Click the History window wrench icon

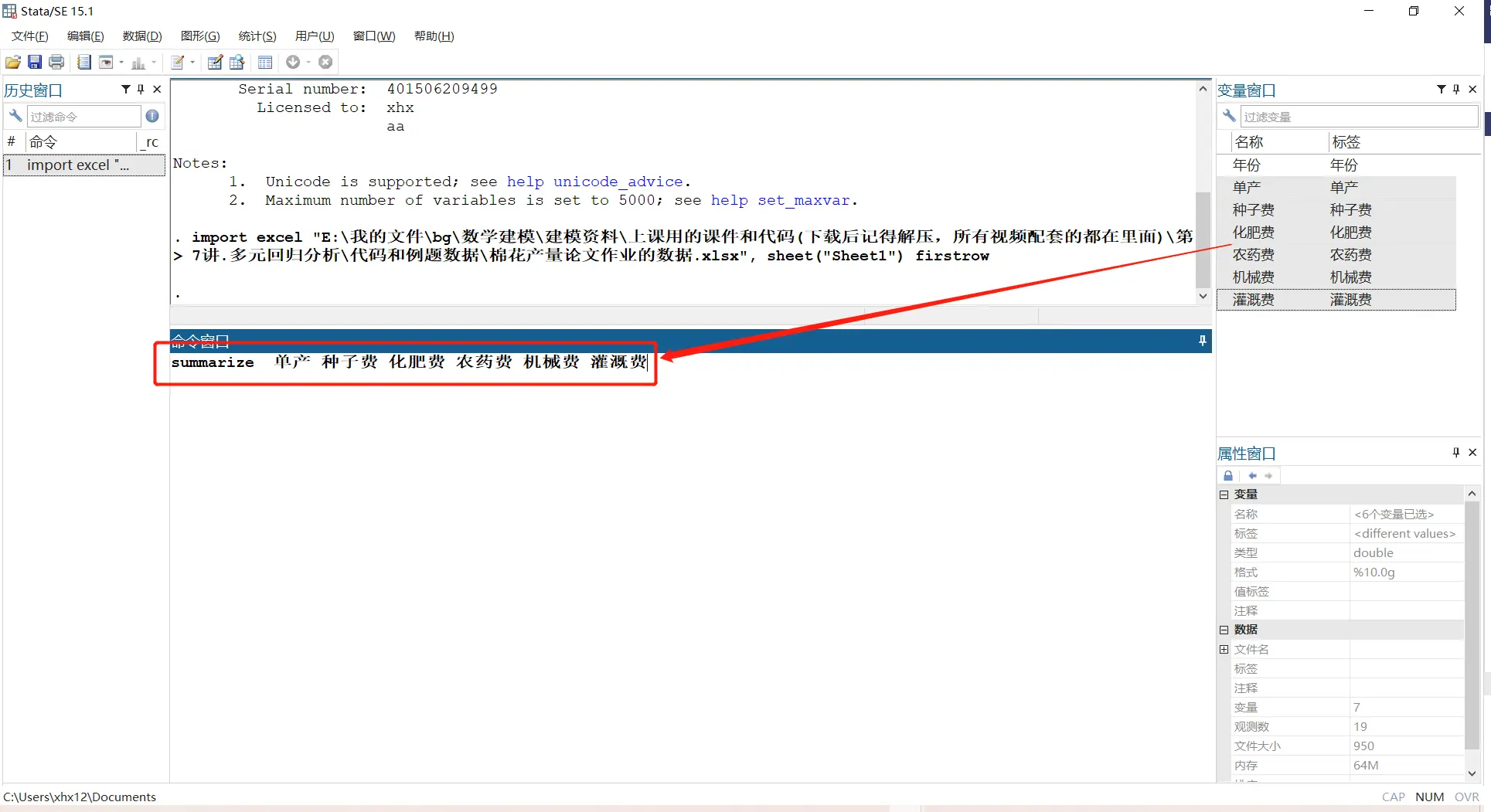click(15, 116)
